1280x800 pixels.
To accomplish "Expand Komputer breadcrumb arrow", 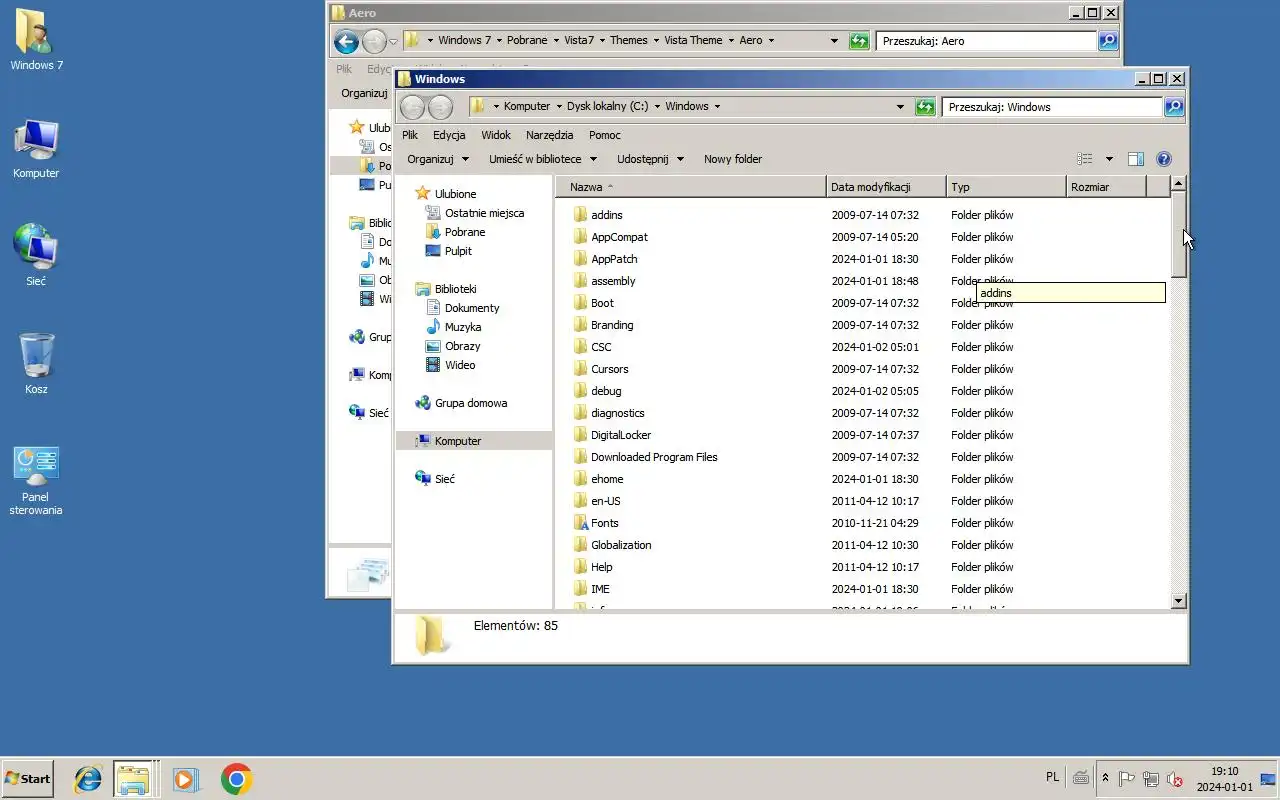I will tap(559, 107).
